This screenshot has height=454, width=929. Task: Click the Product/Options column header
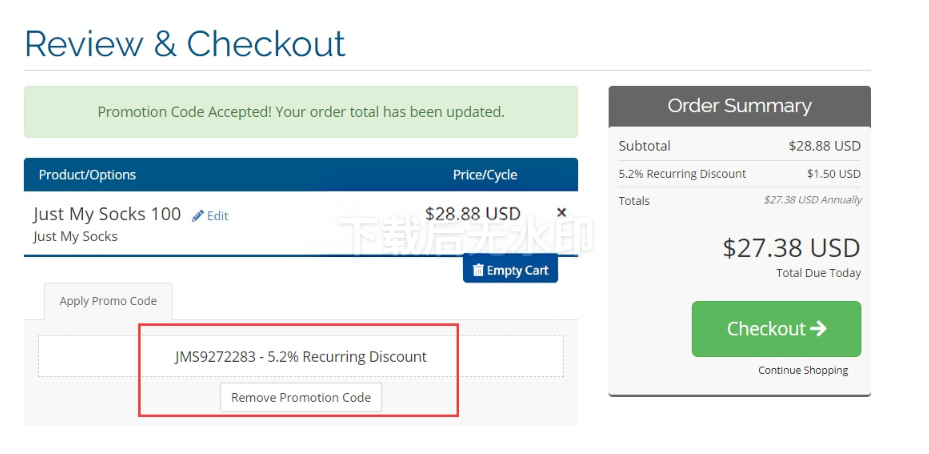point(87,175)
